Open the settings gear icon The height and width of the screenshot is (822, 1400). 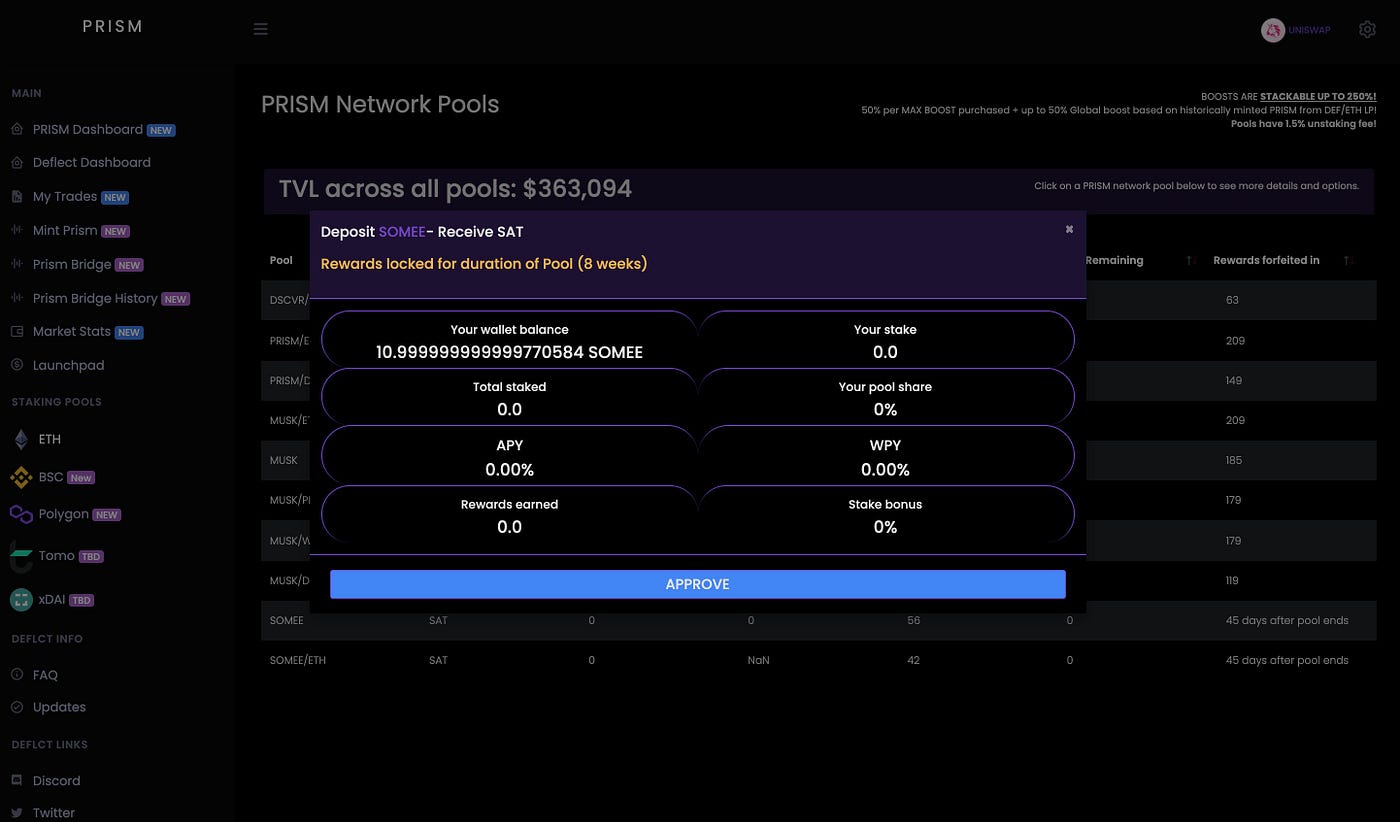click(x=1367, y=30)
